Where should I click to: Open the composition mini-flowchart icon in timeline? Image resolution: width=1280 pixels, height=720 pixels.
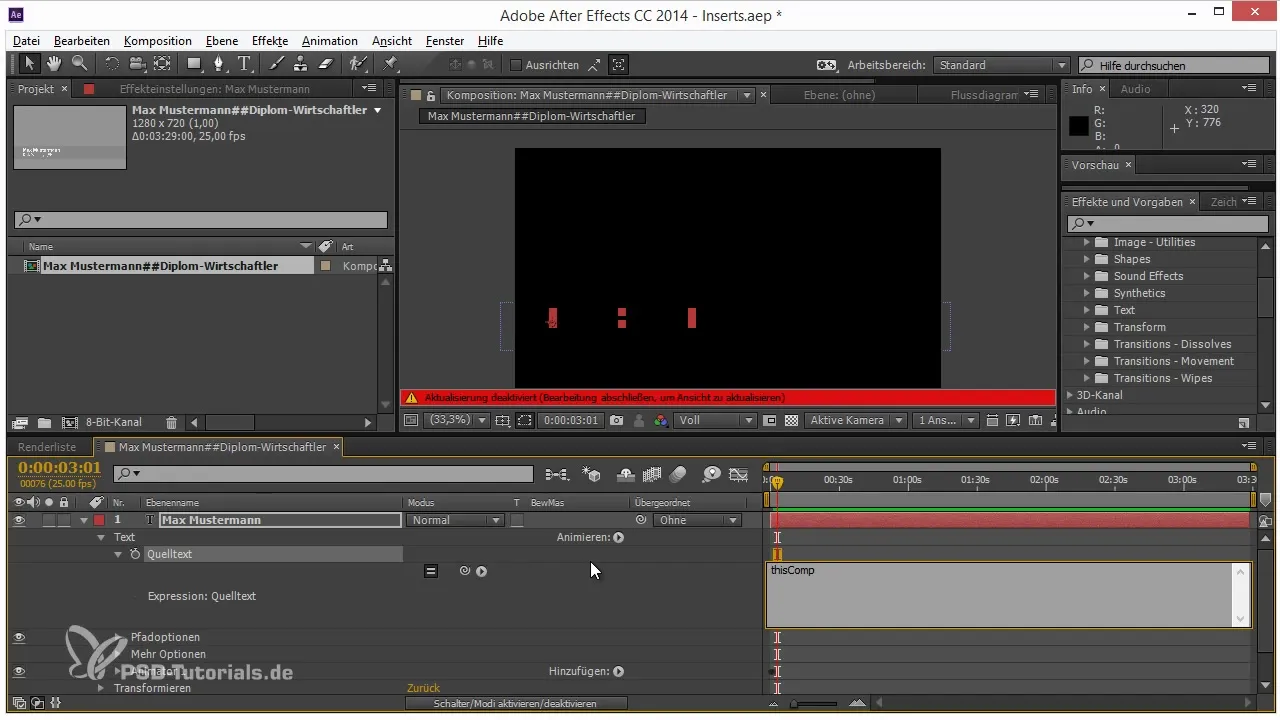(x=556, y=474)
